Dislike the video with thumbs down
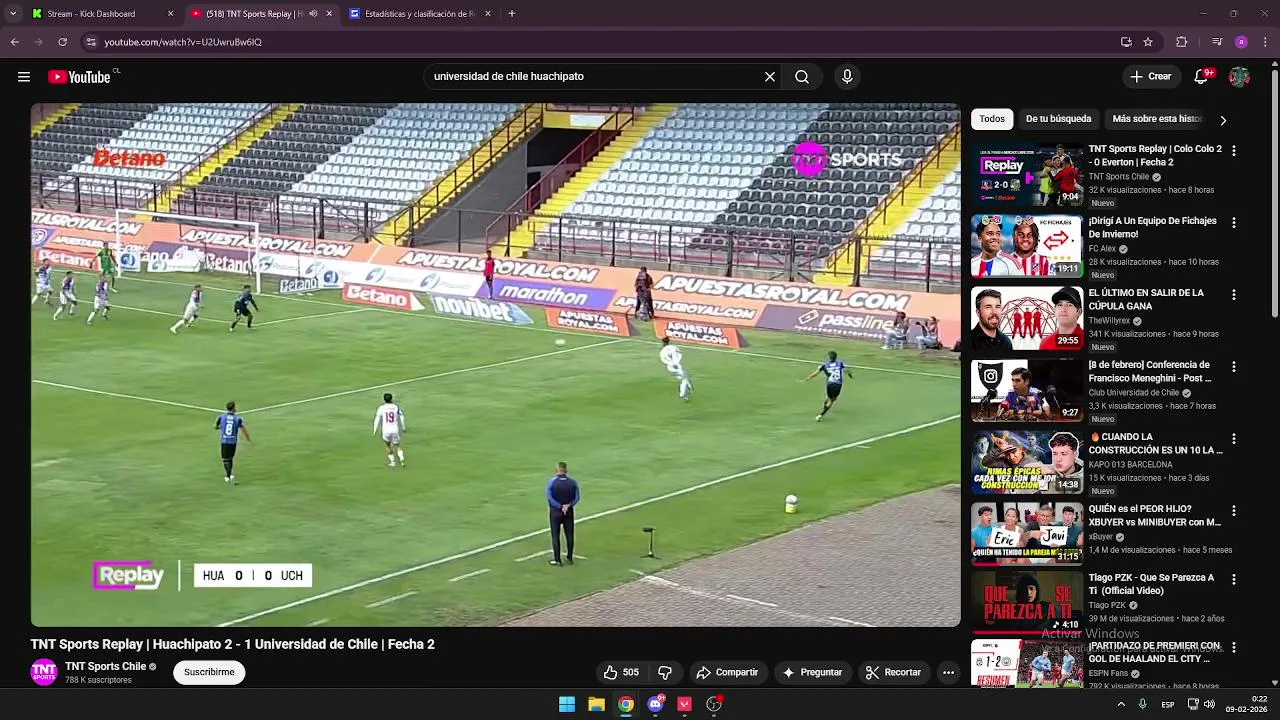 coord(664,672)
